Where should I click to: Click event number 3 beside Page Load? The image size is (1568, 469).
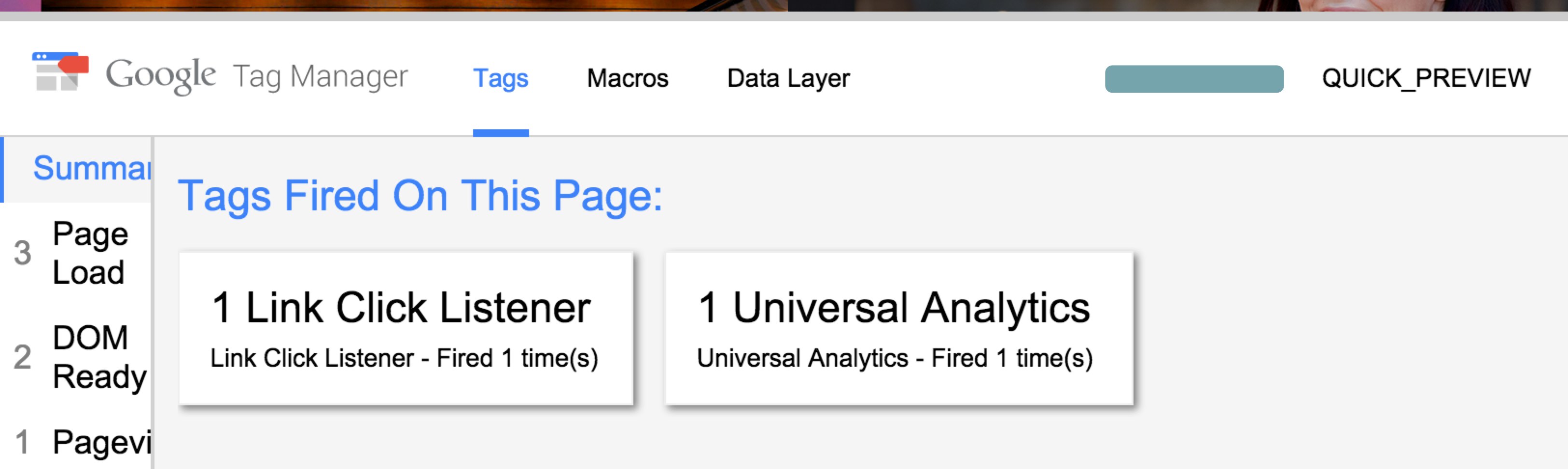click(x=23, y=253)
